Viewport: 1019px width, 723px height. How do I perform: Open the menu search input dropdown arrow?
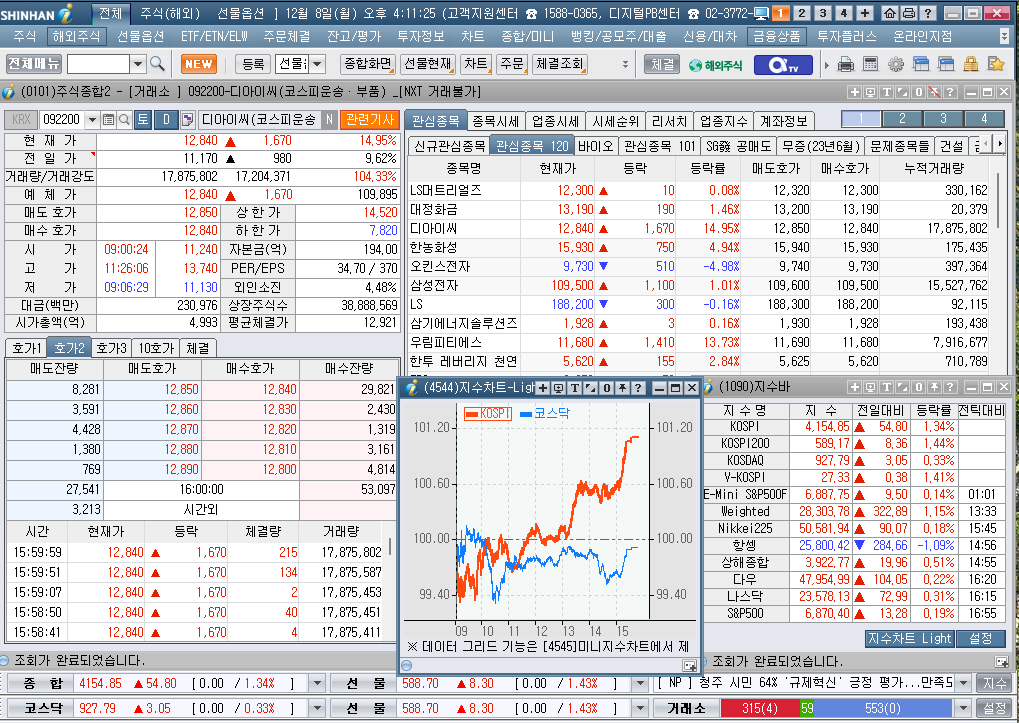point(138,64)
